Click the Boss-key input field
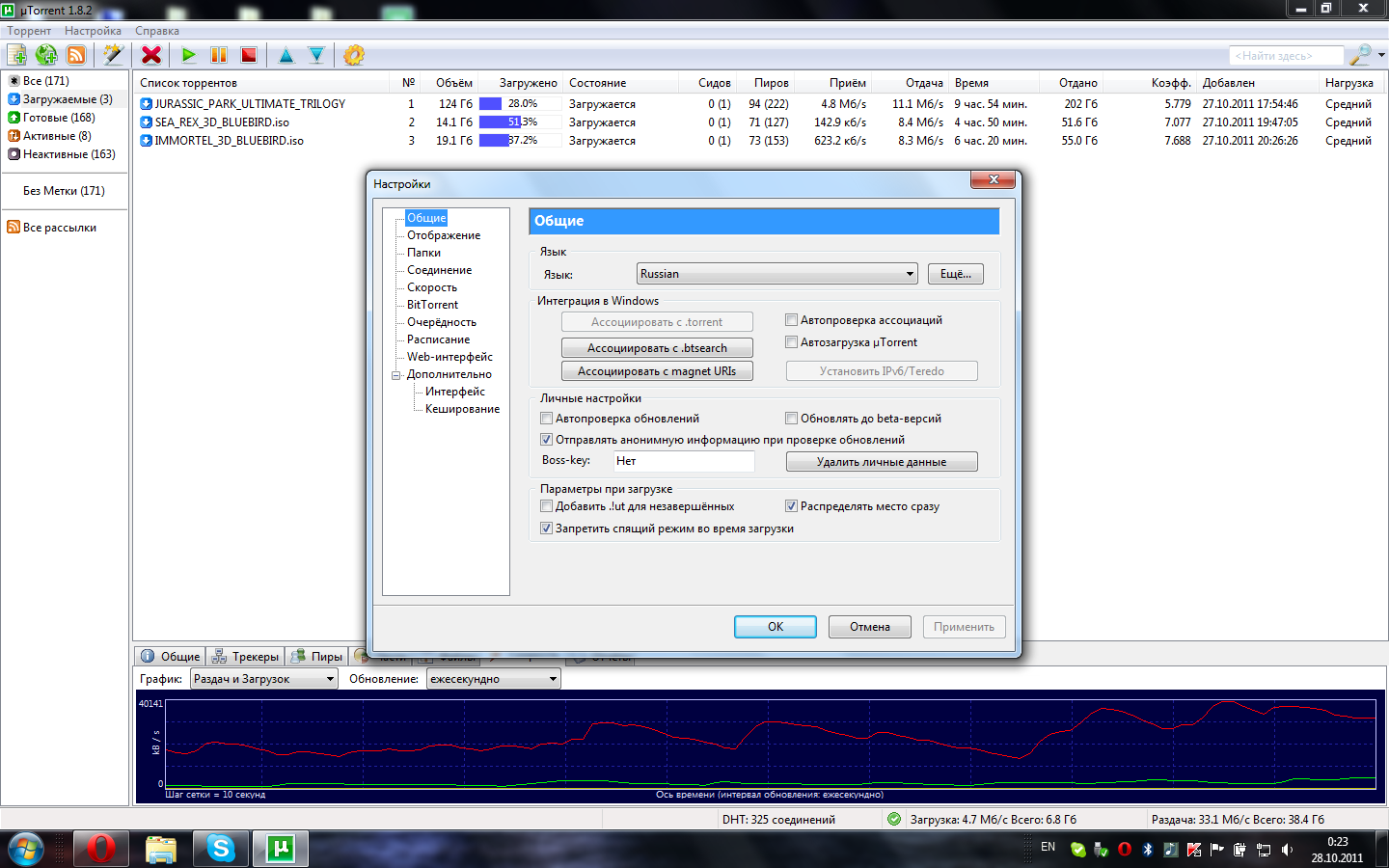 [x=684, y=461]
